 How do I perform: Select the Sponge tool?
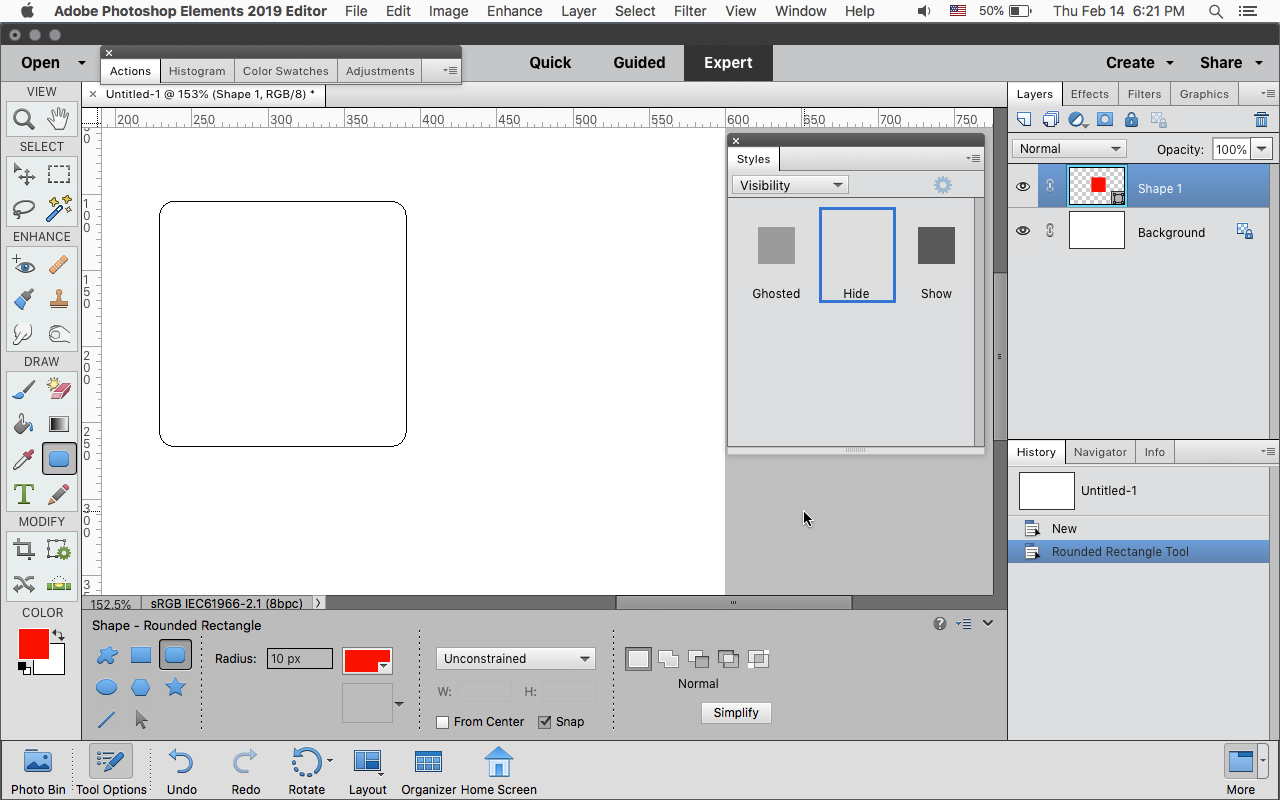tap(59, 333)
